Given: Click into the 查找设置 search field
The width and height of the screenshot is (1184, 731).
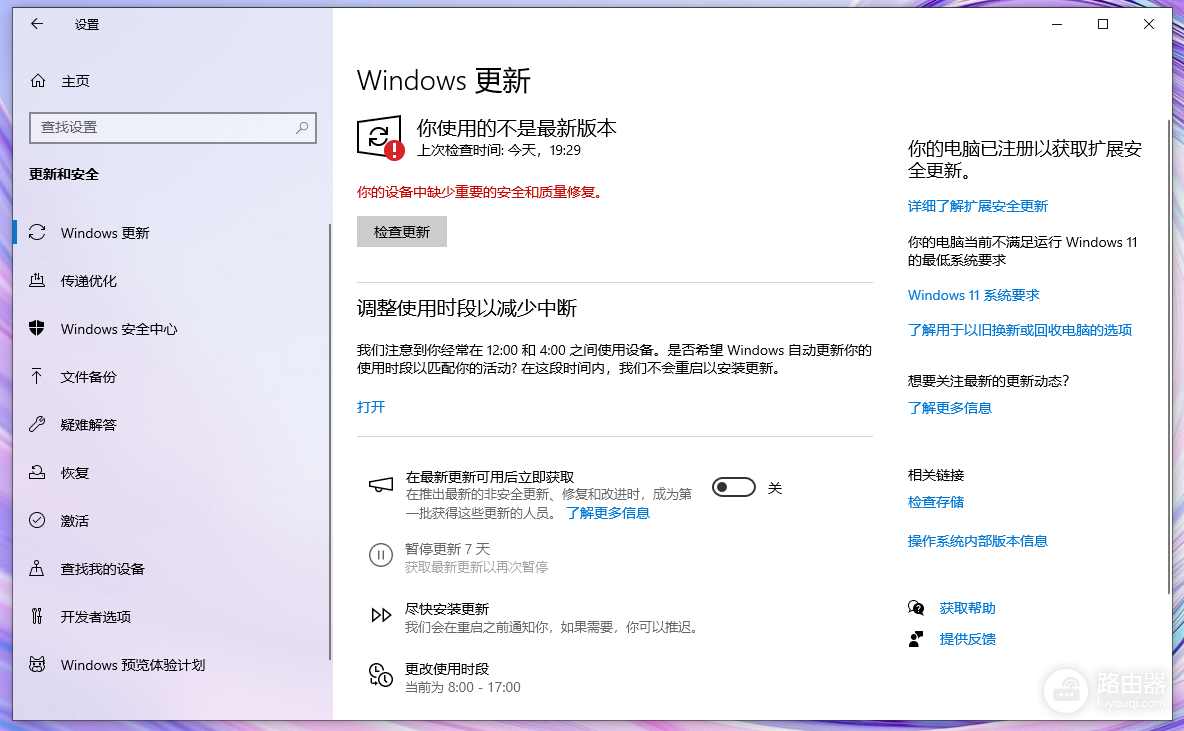Looking at the screenshot, I should point(172,128).
